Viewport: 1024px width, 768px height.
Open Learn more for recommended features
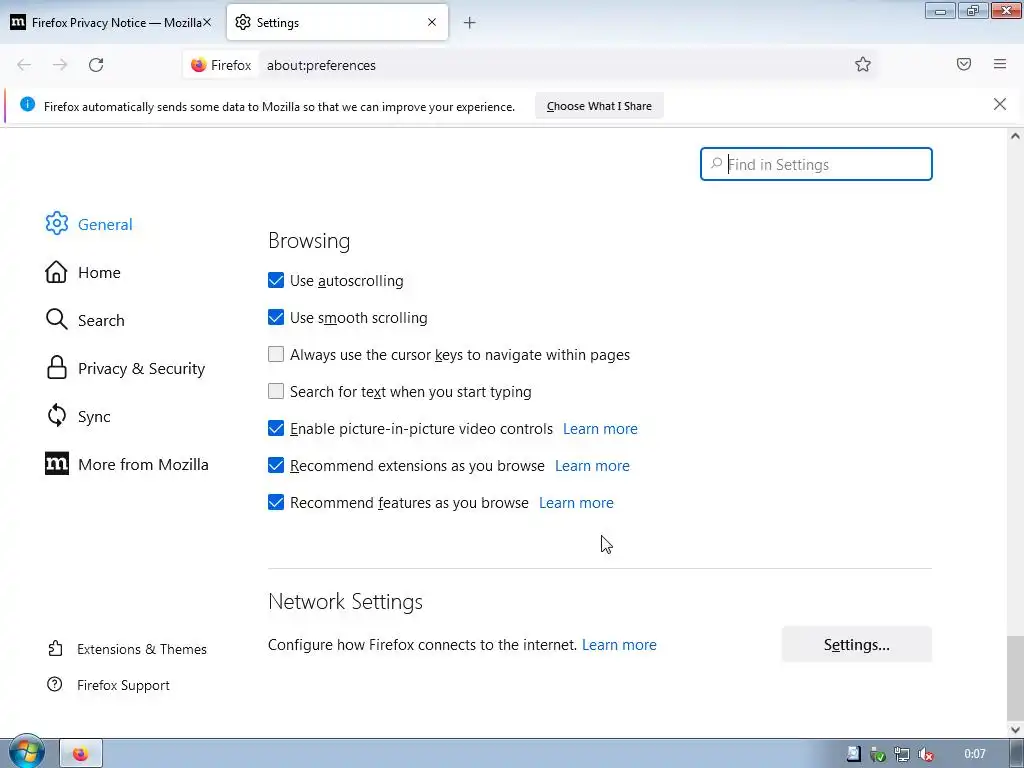pos(576,503)
